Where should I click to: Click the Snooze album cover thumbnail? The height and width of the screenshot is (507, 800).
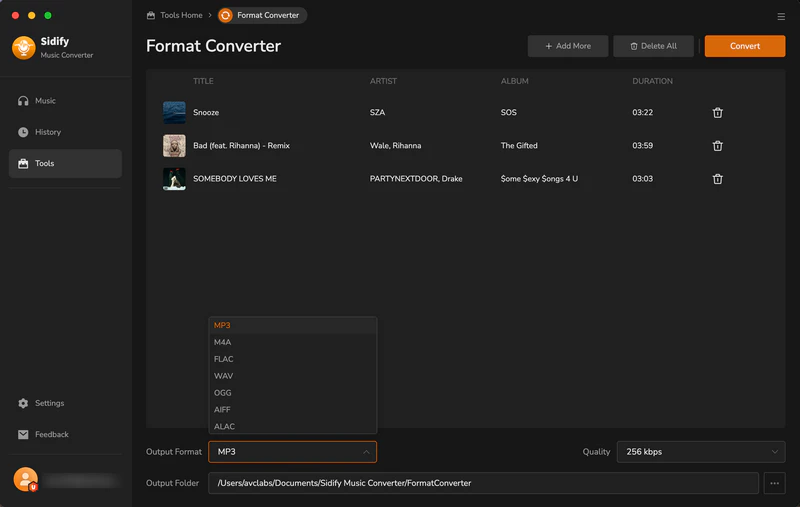tap(174, 113)
